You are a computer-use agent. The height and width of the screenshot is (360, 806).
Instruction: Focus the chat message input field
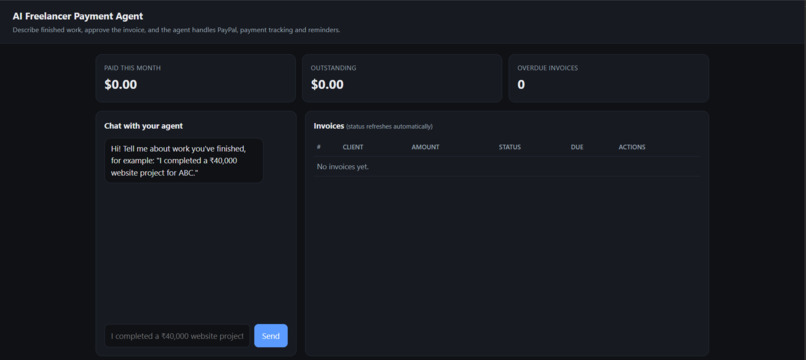coord(177,336)
